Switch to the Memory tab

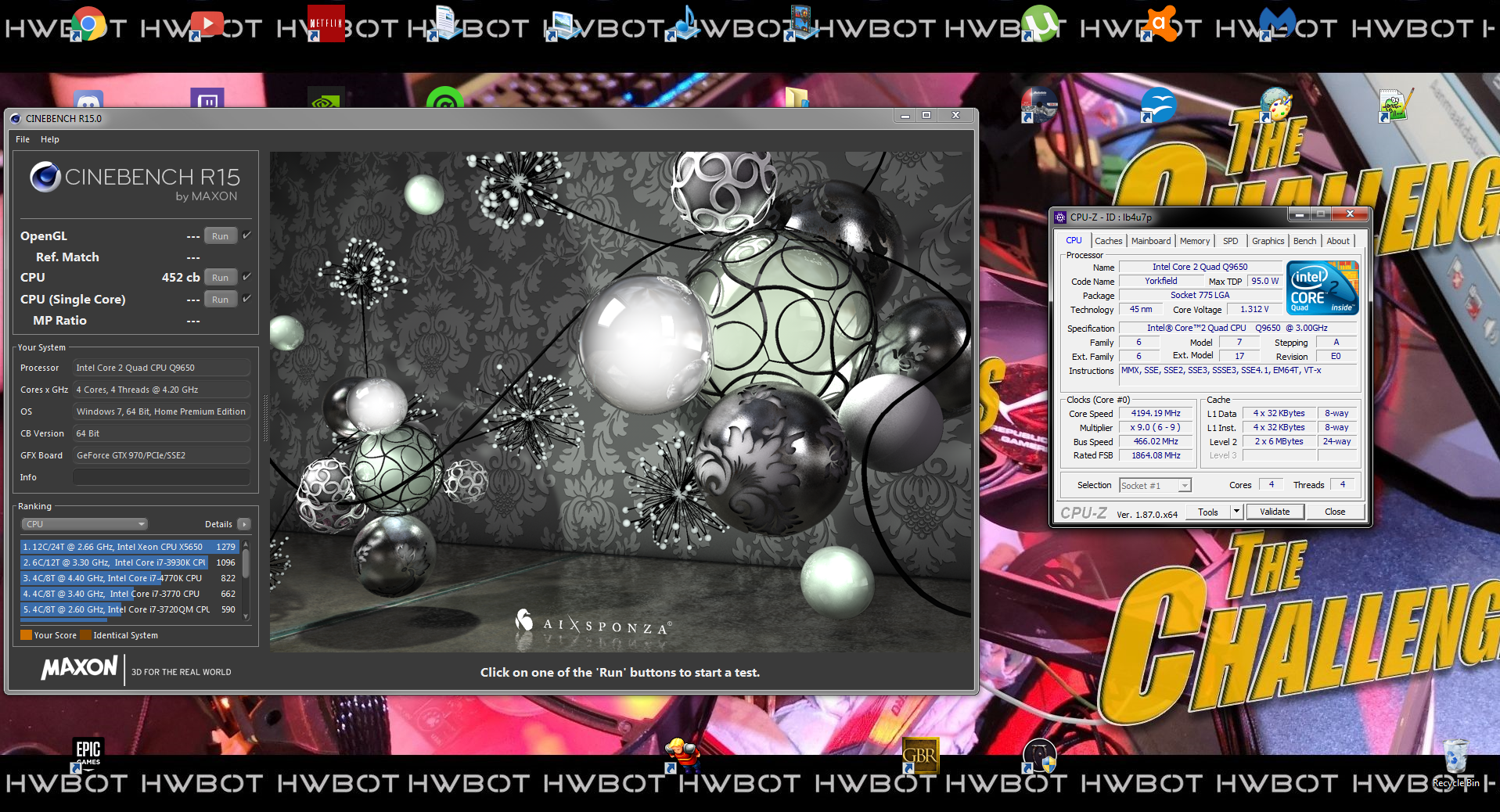(x=1195, y=241)
